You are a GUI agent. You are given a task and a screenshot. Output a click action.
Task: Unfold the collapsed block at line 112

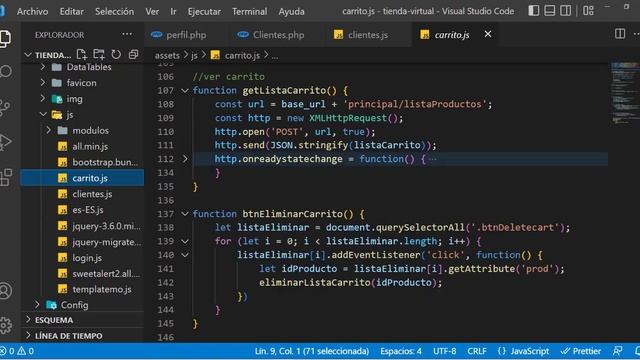[x=185, y=159]
